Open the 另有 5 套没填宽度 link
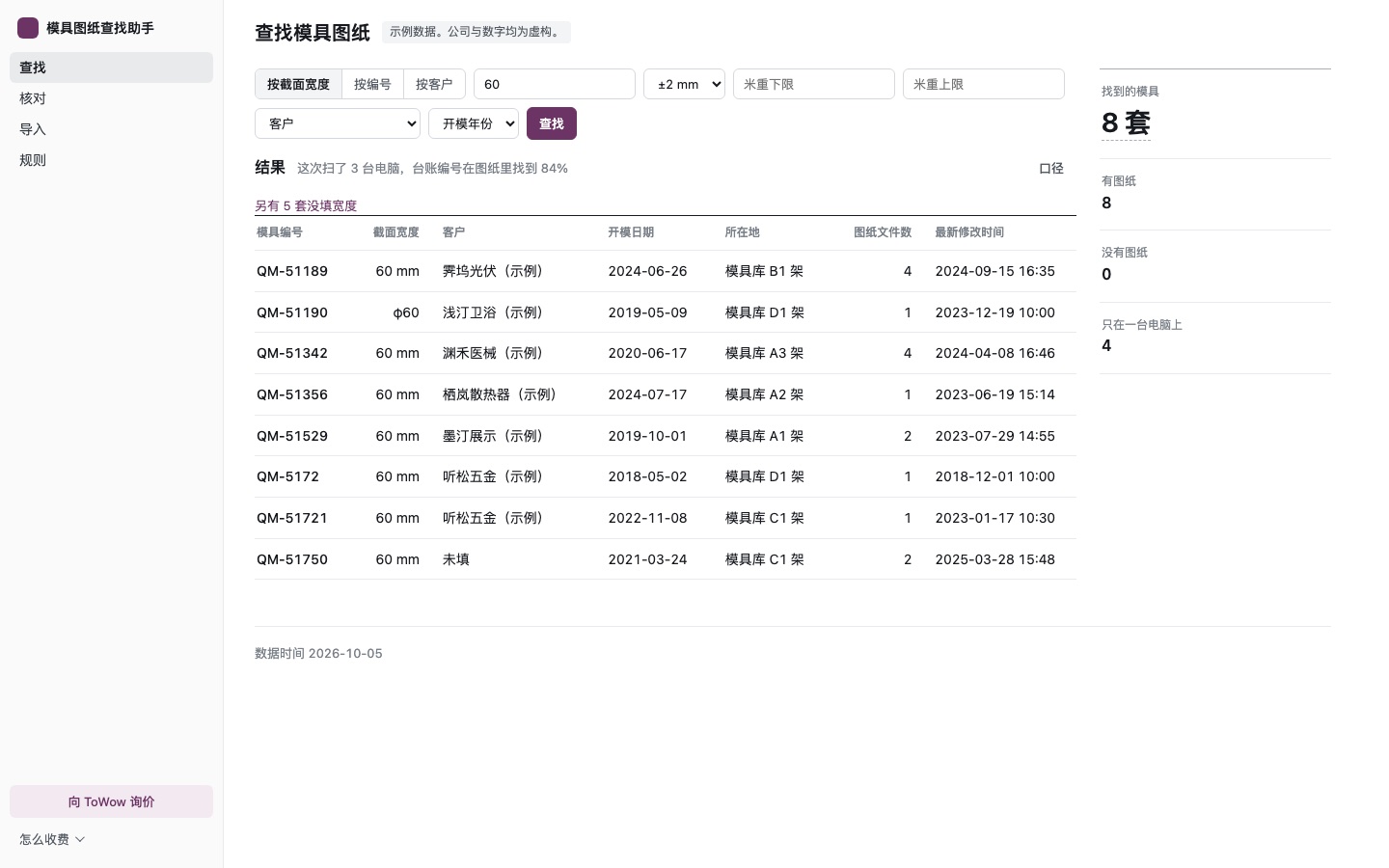This screenshot has width=1389, height=868. click(306, 205)
